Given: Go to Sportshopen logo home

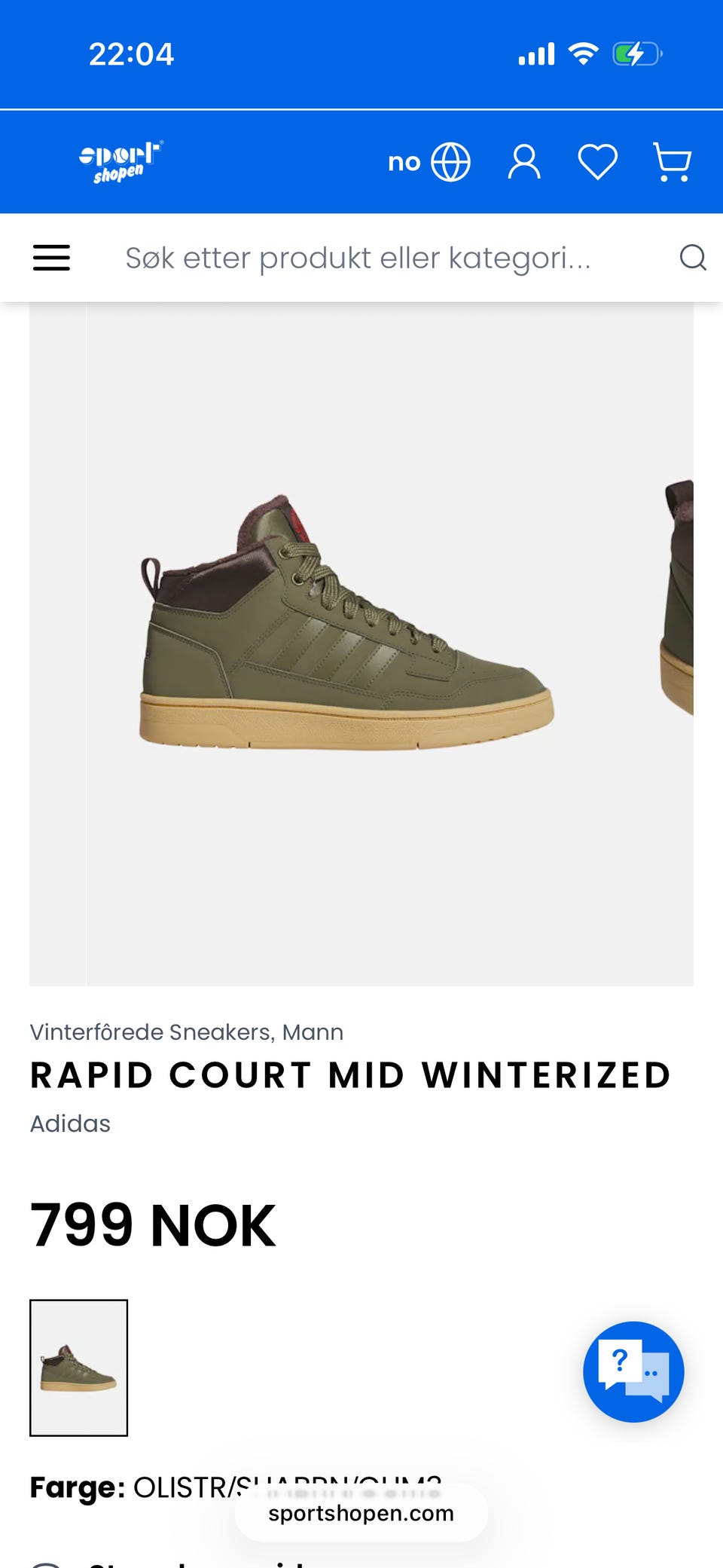Looking at the screenshot, I should point(120,162).
